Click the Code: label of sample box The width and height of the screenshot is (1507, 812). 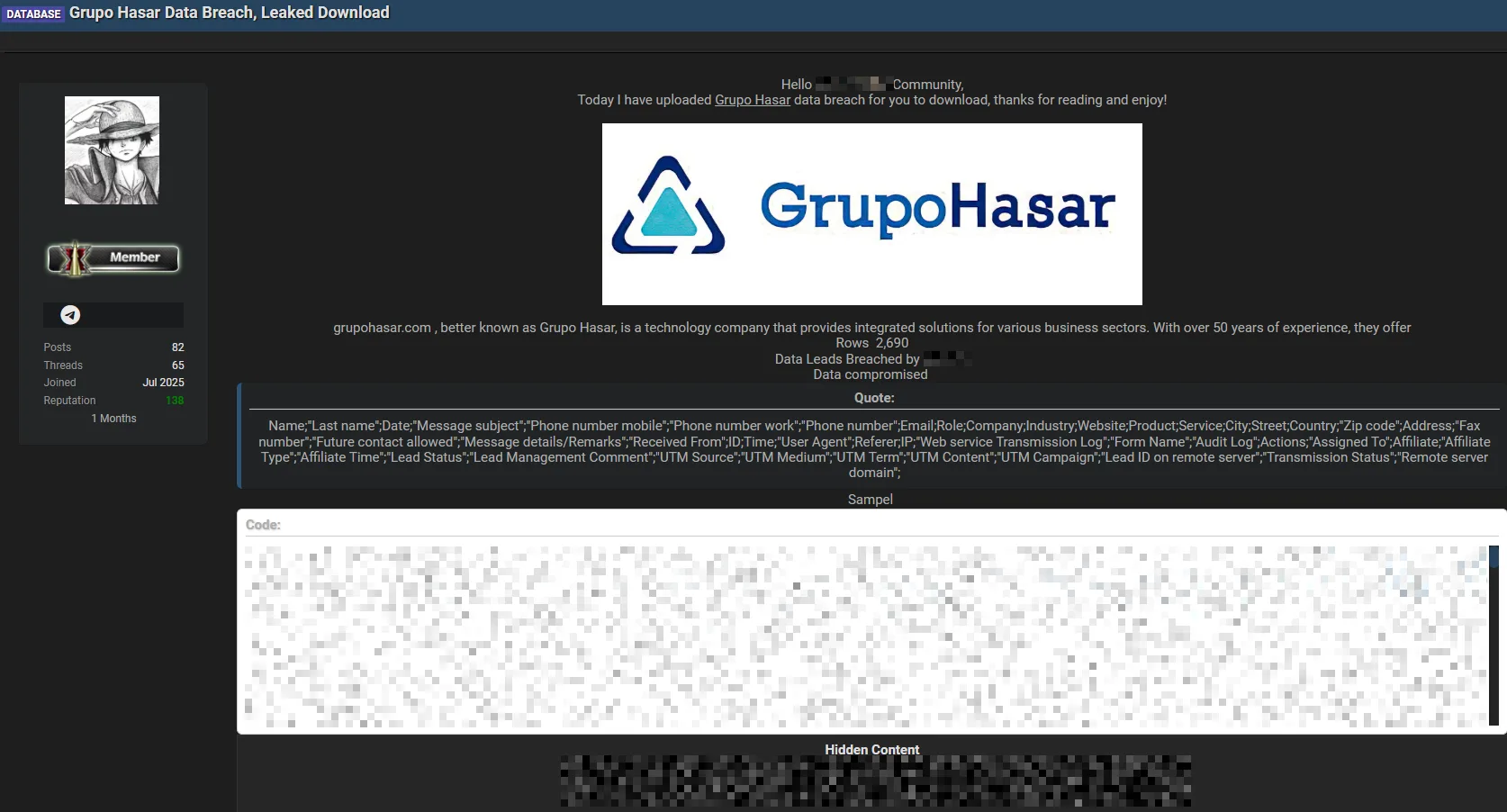tap(263, 525)
